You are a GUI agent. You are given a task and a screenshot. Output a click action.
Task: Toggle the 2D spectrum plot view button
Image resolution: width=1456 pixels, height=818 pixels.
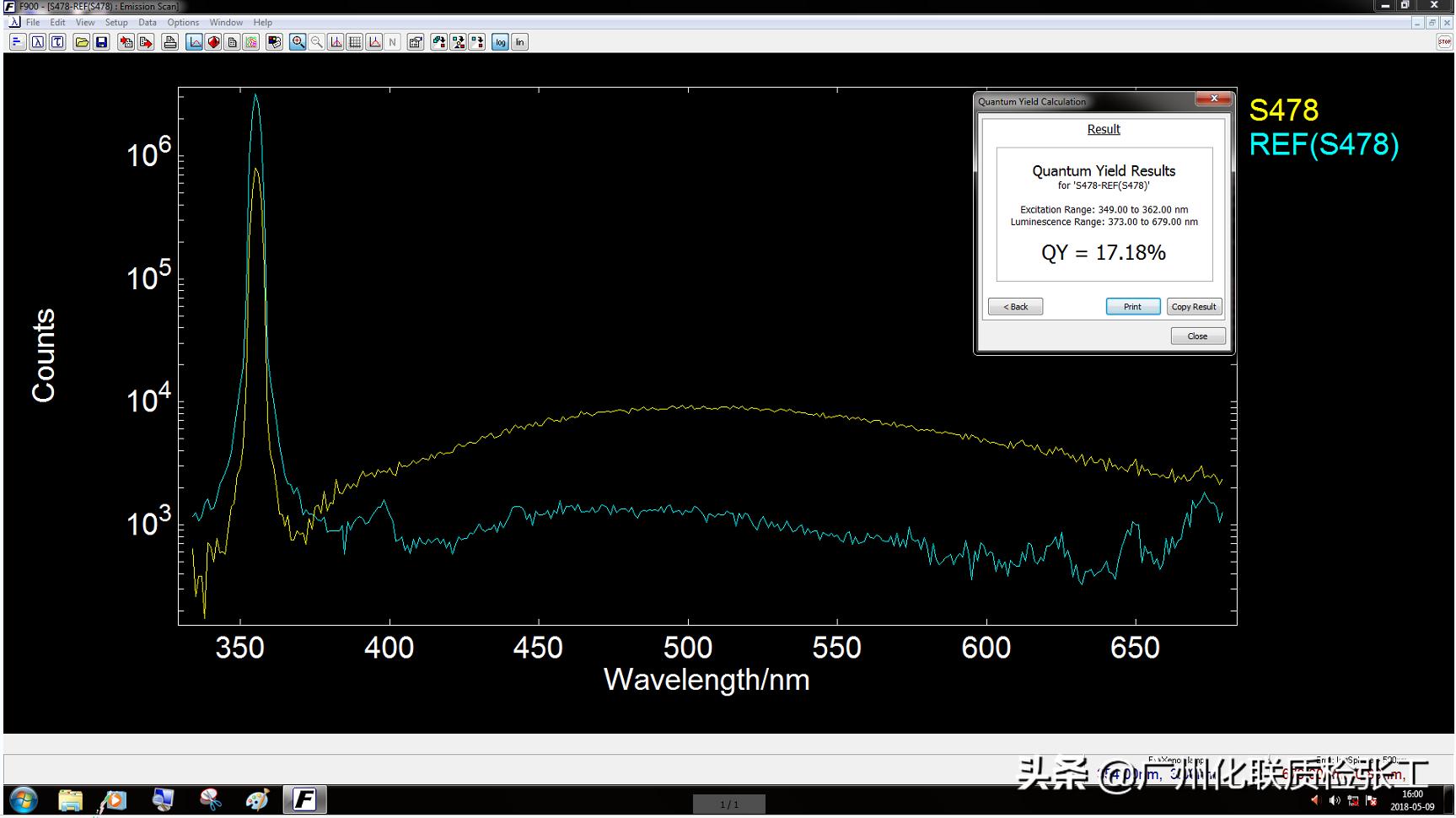coord(195,42)
